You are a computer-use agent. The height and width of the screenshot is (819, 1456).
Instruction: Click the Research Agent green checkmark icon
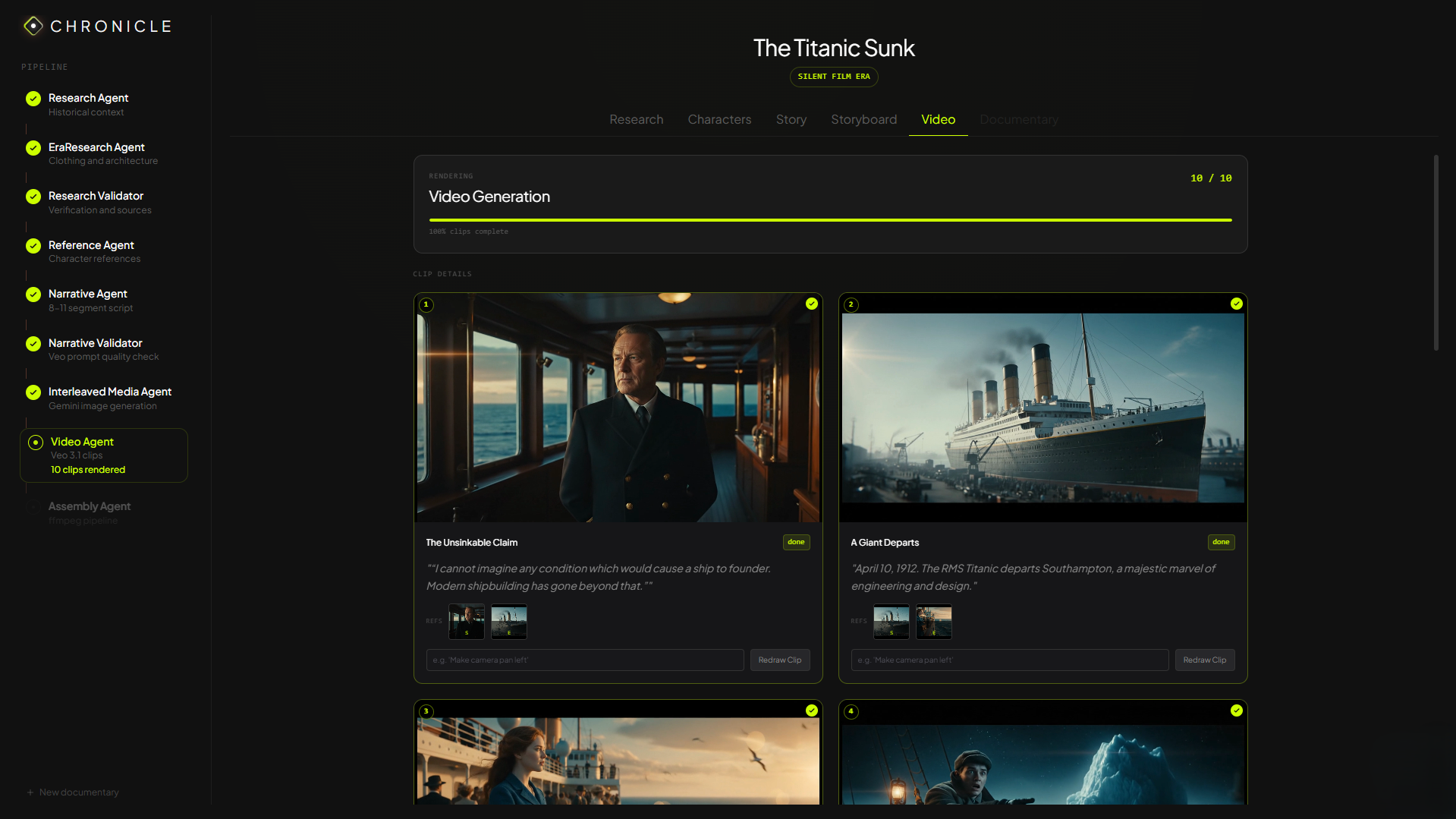coord(33,99)
